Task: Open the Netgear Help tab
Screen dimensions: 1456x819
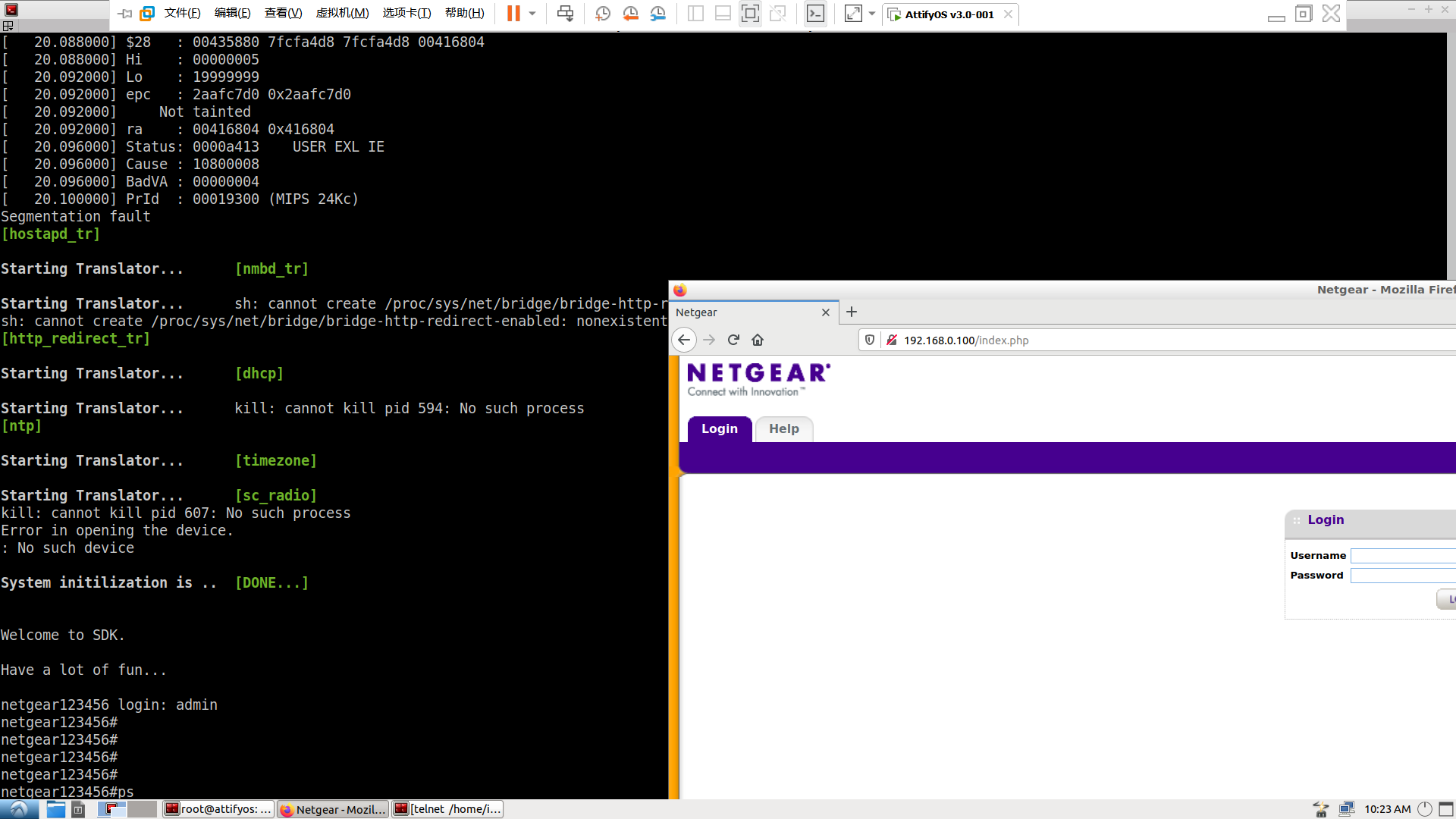Action: [783, 429]
